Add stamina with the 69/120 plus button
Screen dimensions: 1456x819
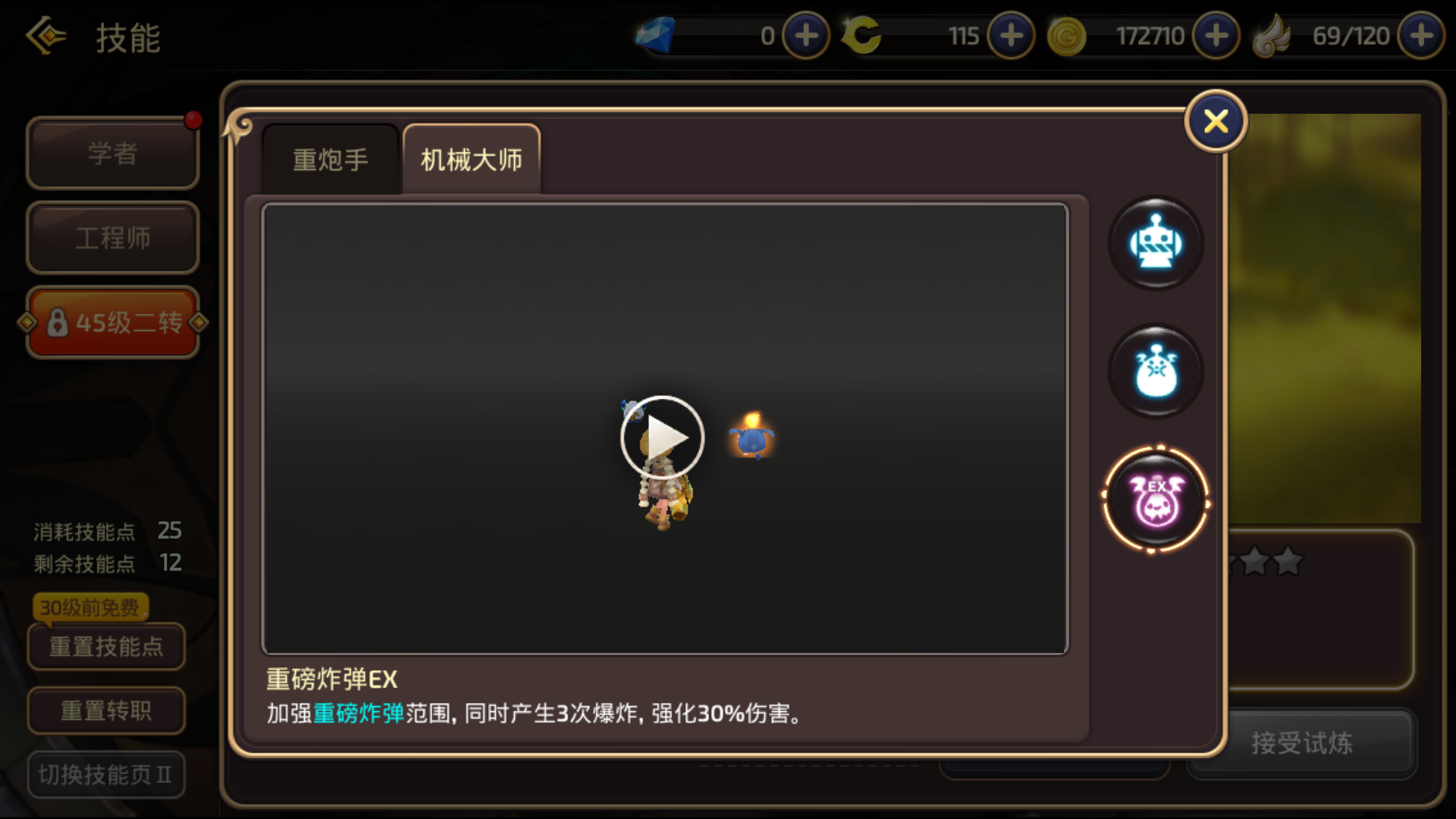coord(1421,36)
